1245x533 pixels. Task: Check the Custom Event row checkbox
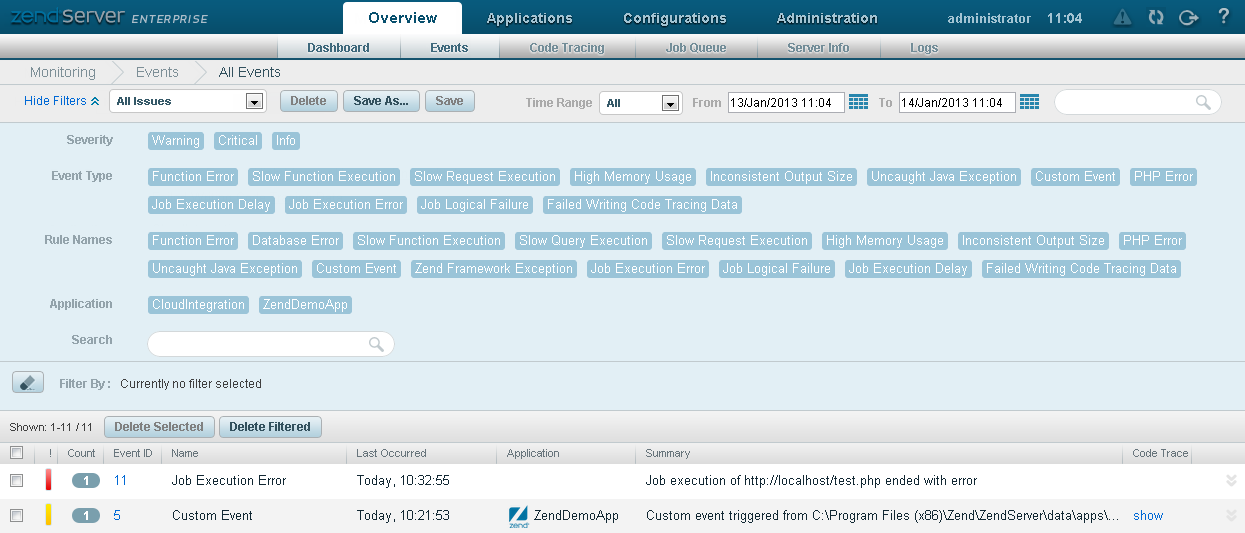point(16,516)
